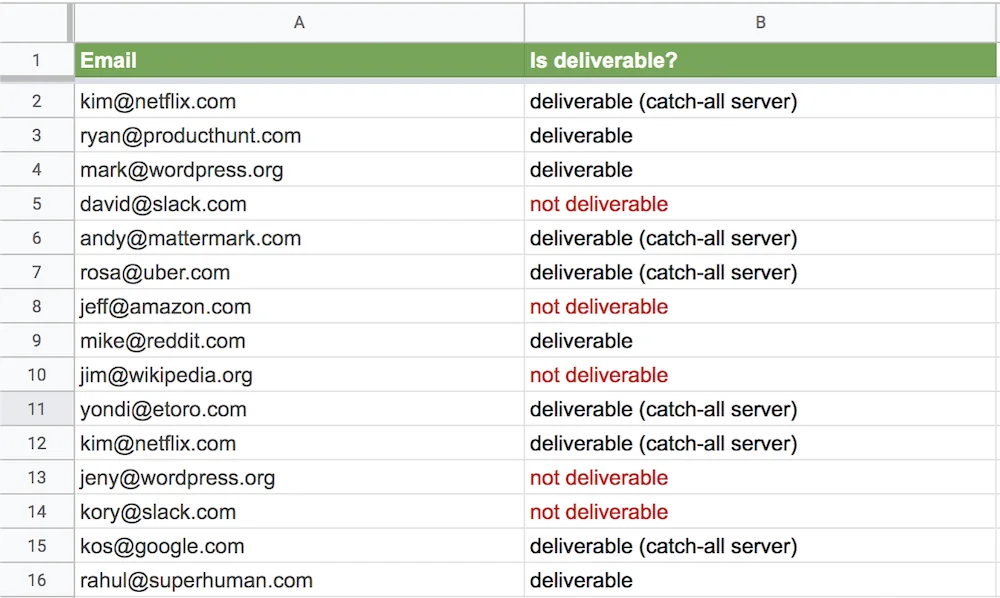Select column A header

pos(299,22)
